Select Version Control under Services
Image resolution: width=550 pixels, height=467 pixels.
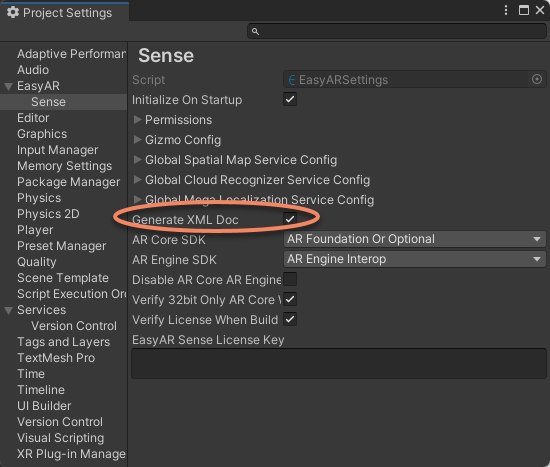pos(74,326)
